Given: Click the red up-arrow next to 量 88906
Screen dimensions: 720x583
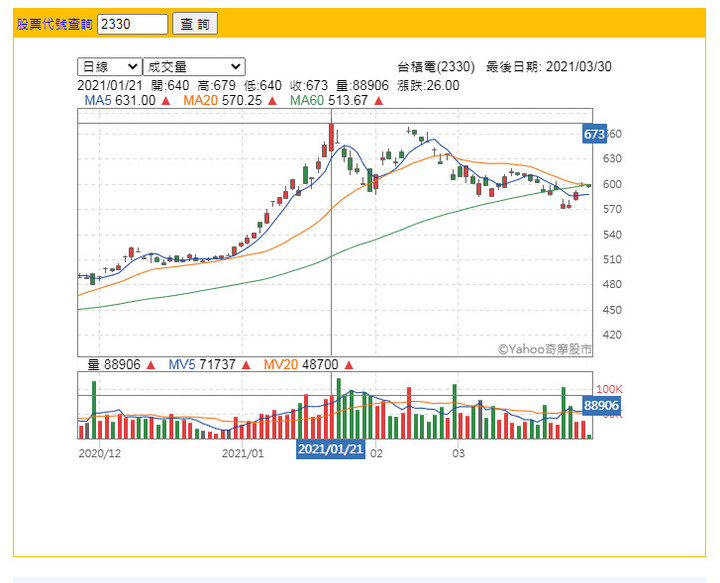Looking at the screenshot, I should point(151,365).
